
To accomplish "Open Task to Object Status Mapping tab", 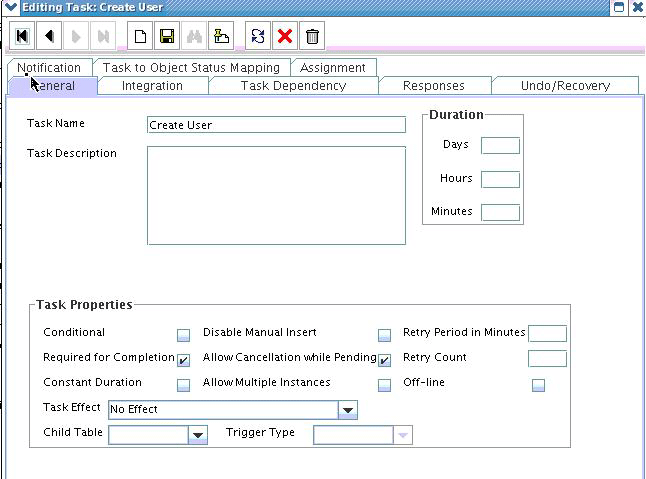I will 191,67.
